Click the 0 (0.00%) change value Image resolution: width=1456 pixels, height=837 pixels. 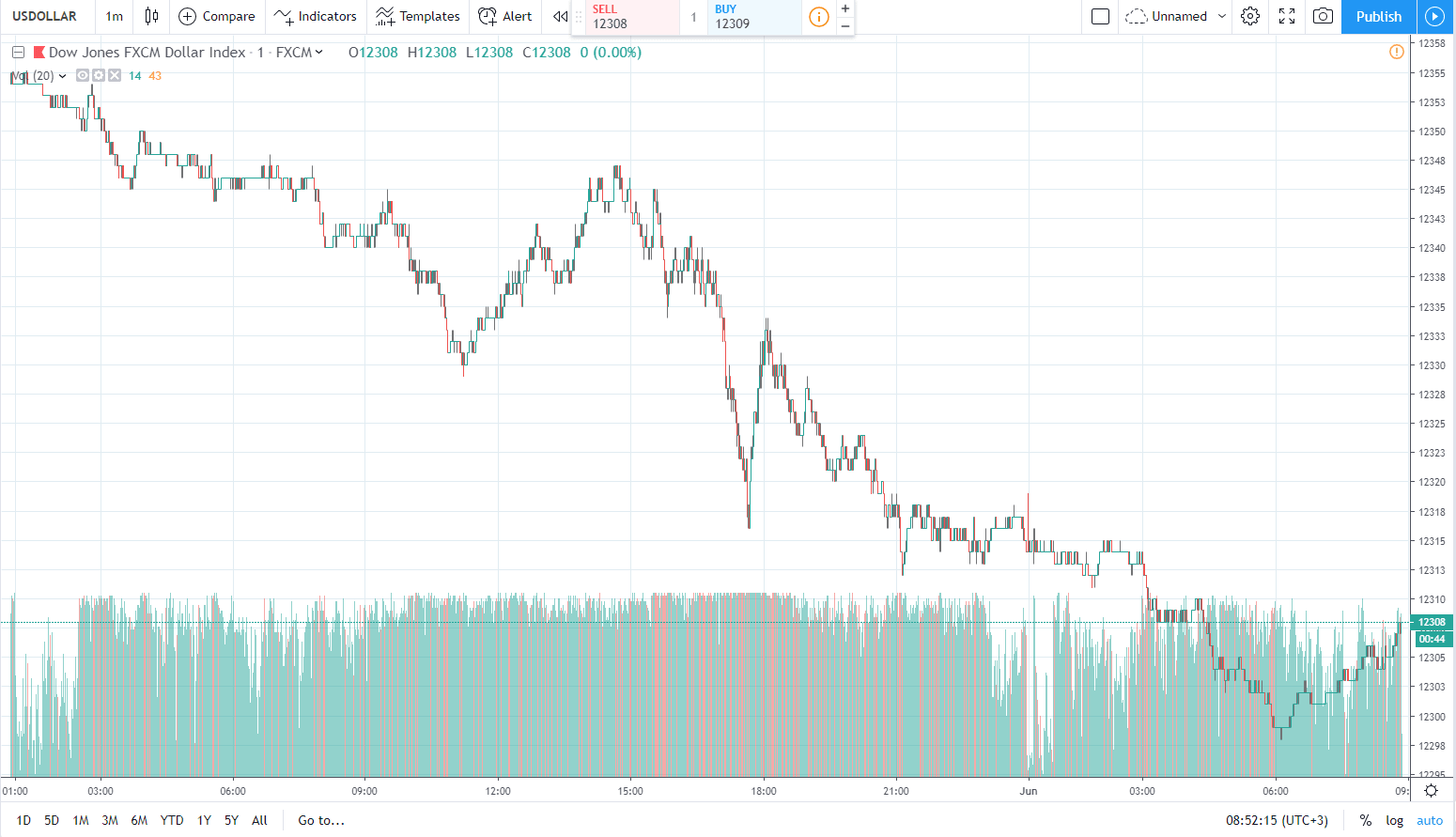611,53
